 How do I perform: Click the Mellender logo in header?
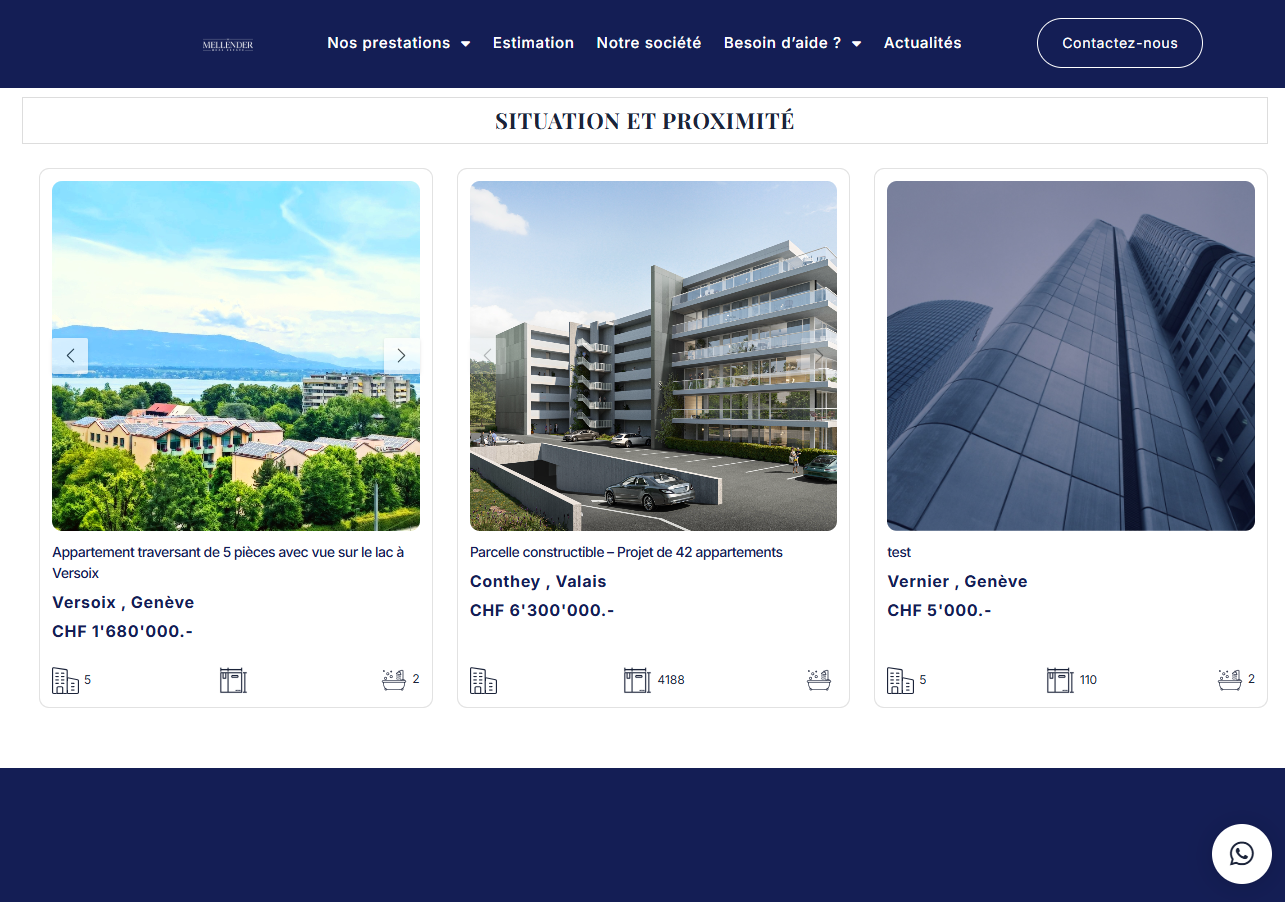tap(228, 44)
